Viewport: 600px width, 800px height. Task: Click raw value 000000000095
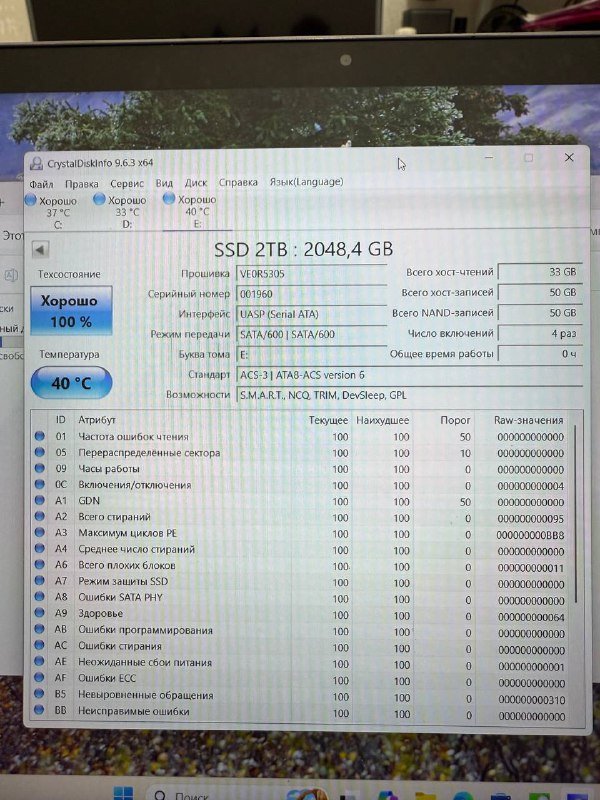[531, 519]
